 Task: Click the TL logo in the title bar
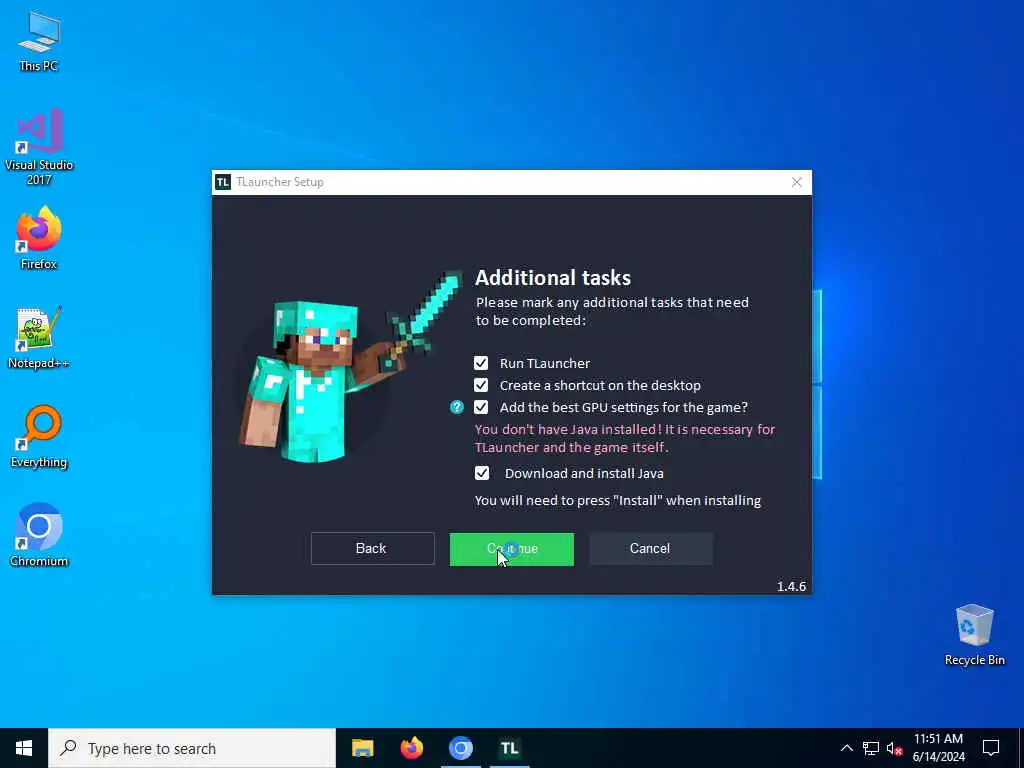(223, 182)
